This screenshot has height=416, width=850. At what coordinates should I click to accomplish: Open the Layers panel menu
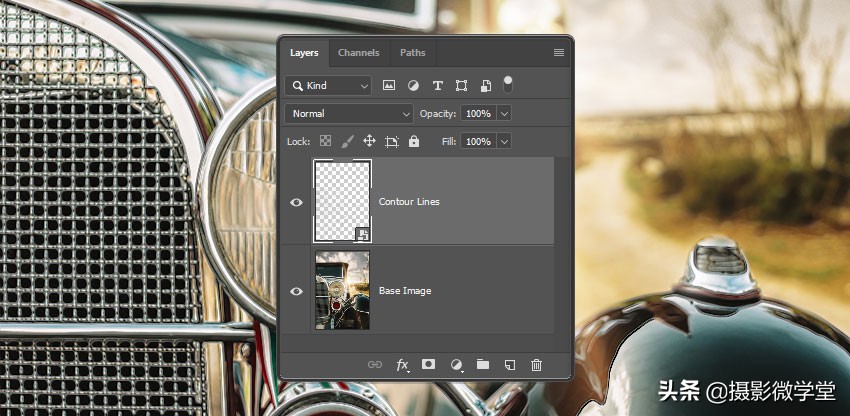(559, 53)
